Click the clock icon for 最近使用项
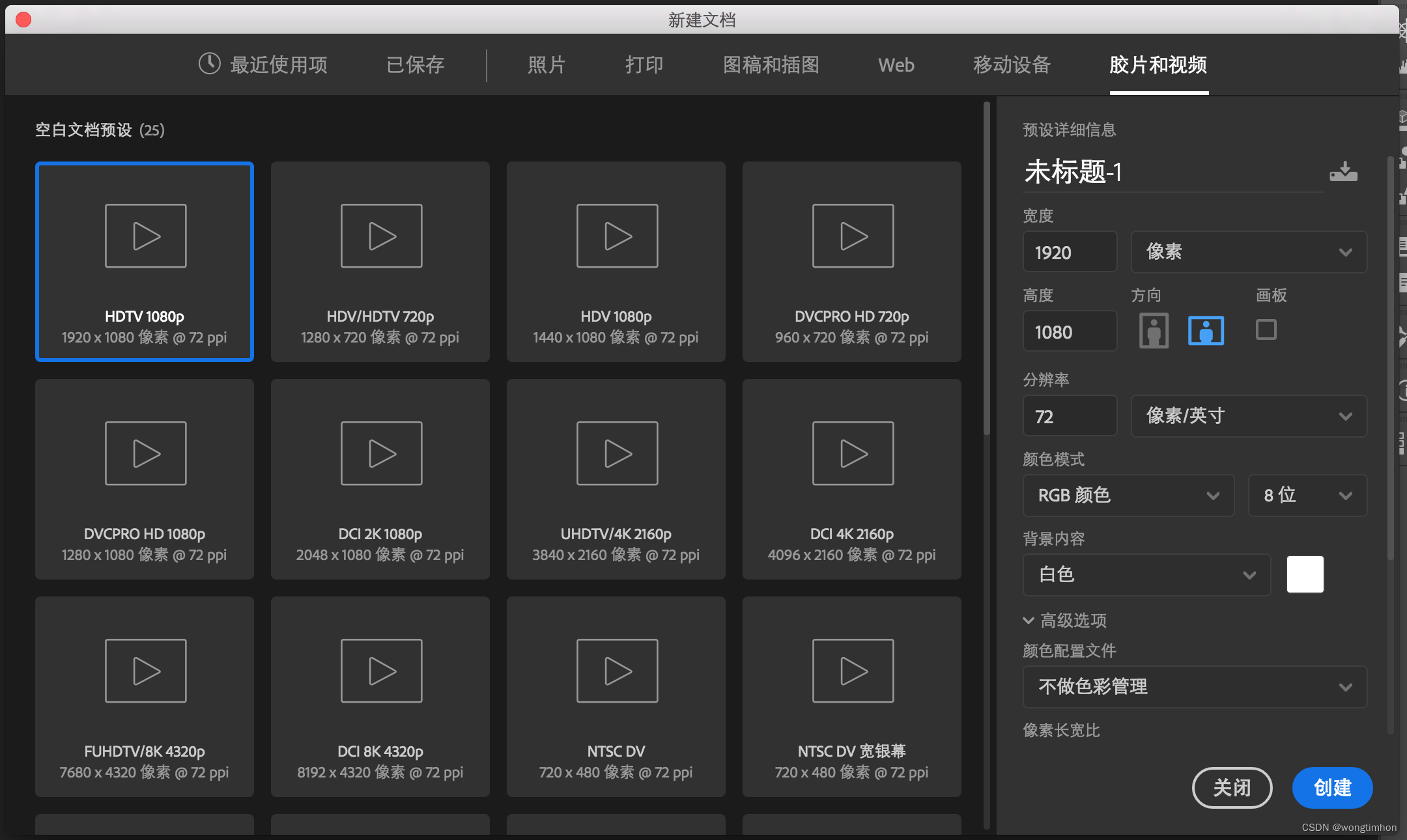 210,64
